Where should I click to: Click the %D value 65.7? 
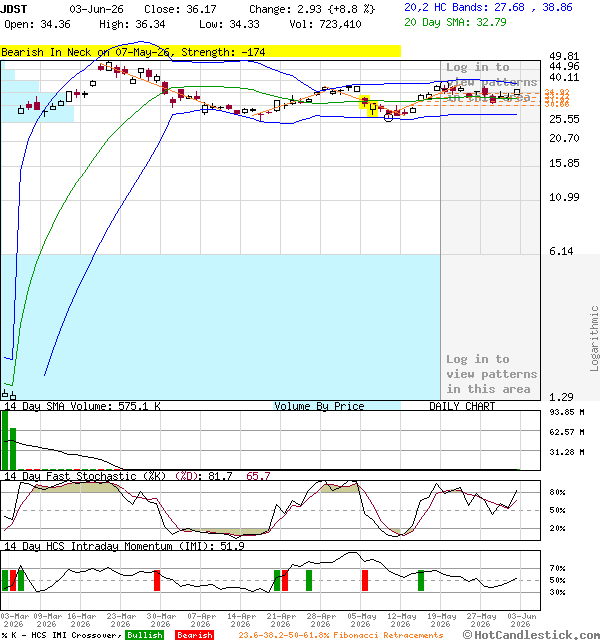(x=258, y=476)
